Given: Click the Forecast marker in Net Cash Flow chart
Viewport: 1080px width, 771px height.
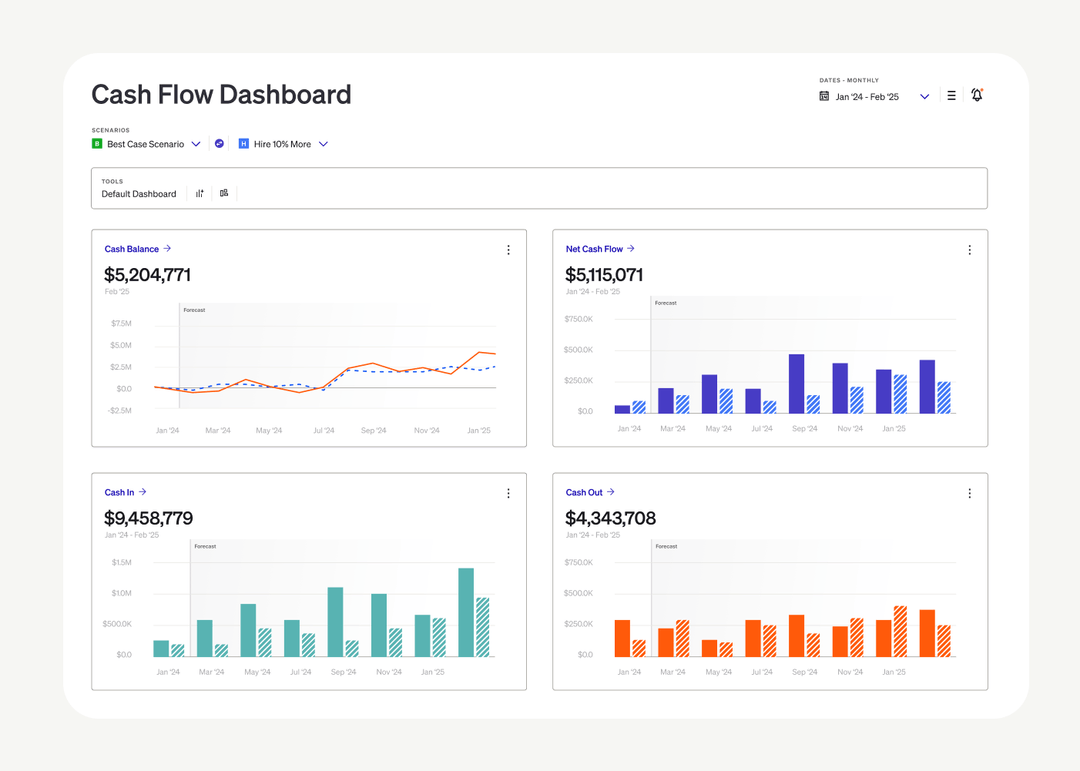Looking at the screenshot, I should pos(665,303).
